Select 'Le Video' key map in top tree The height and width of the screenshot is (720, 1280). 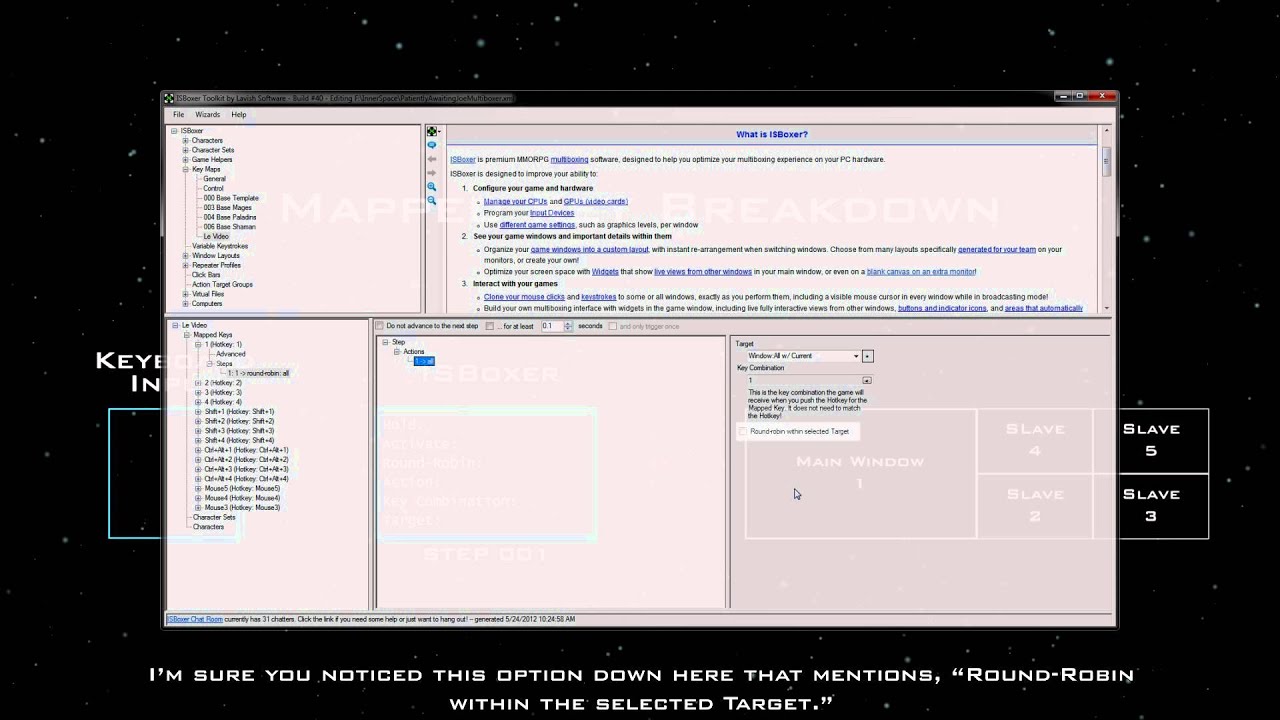215,237
